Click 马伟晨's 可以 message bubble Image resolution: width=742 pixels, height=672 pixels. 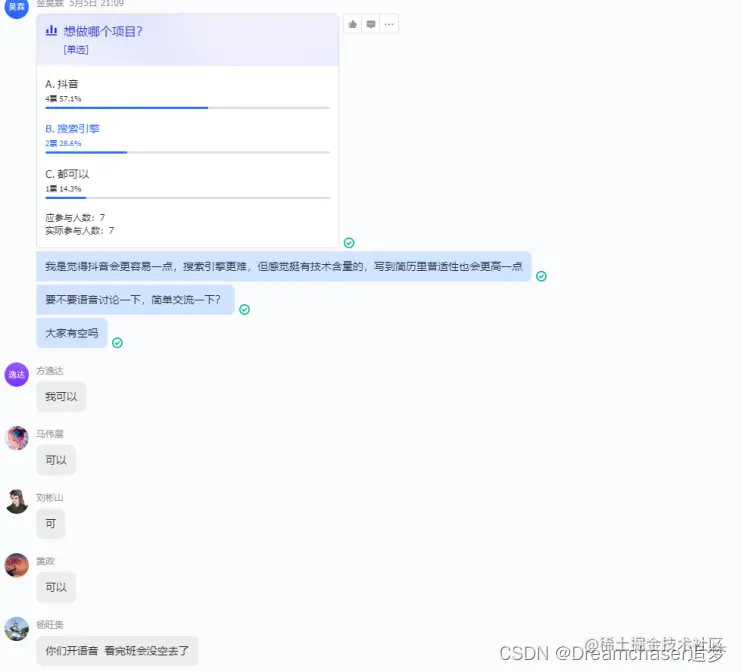(56, 460)
